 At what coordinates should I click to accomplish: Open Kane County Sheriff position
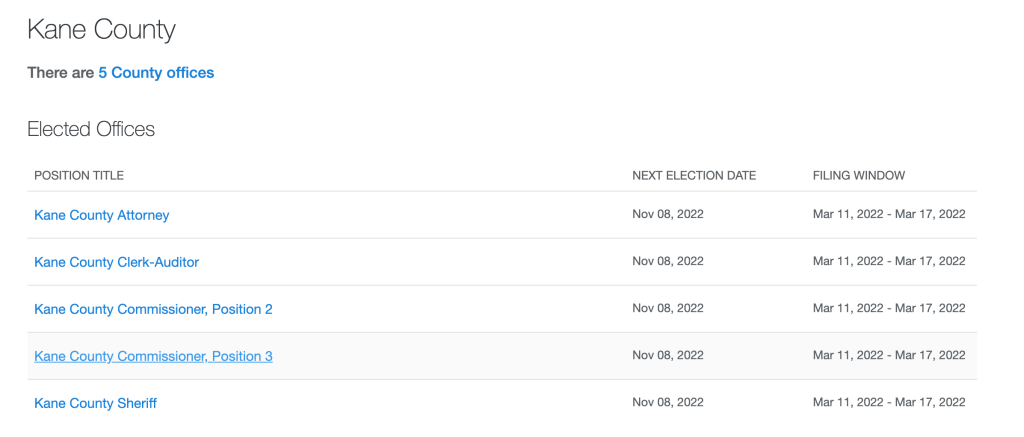click(x=95, y=403)
